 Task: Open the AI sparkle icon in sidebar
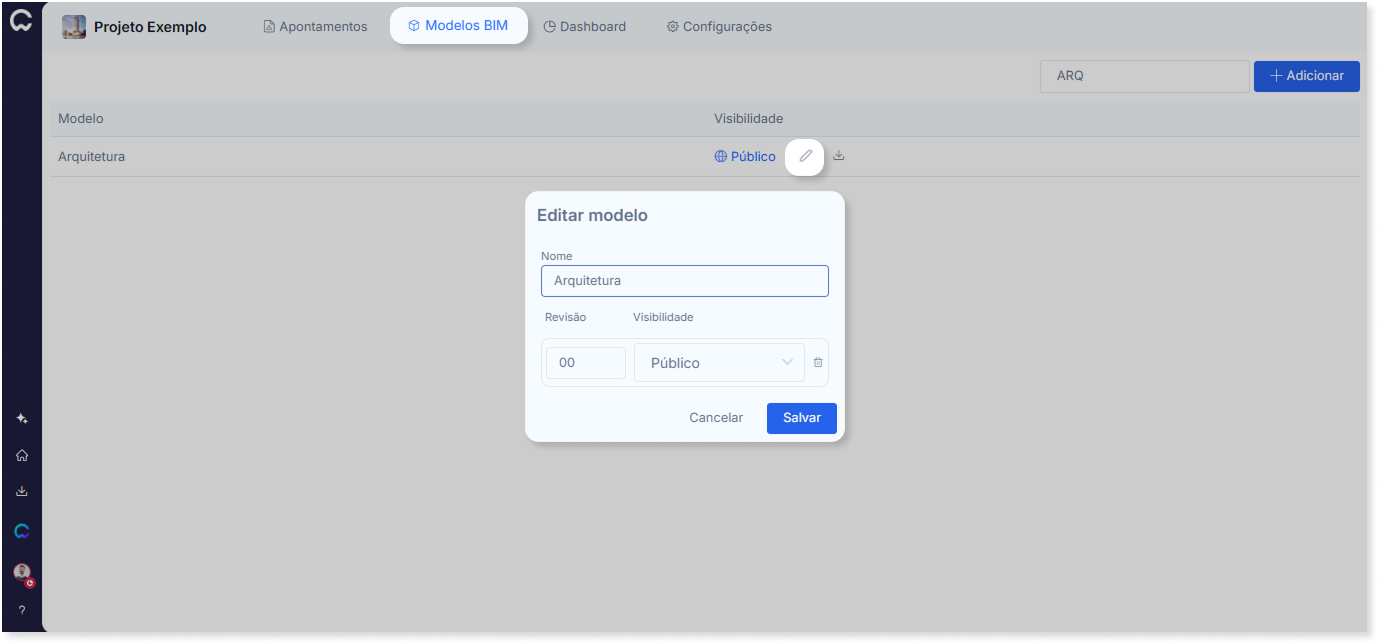pos(22,419)
